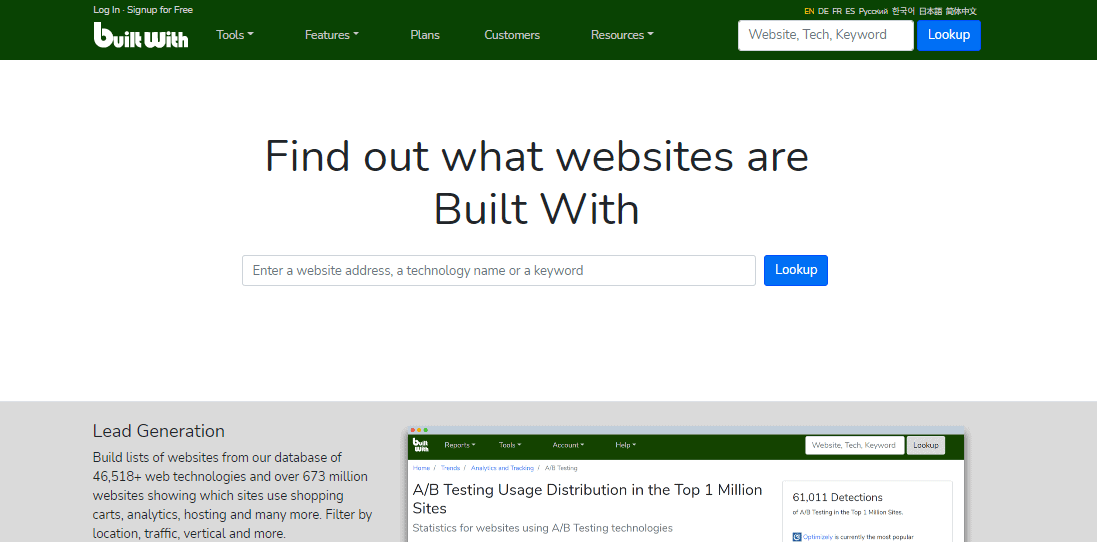Click the BuiltWith logo in header
The image size is (1097, 542).
(x=141, y=35)
